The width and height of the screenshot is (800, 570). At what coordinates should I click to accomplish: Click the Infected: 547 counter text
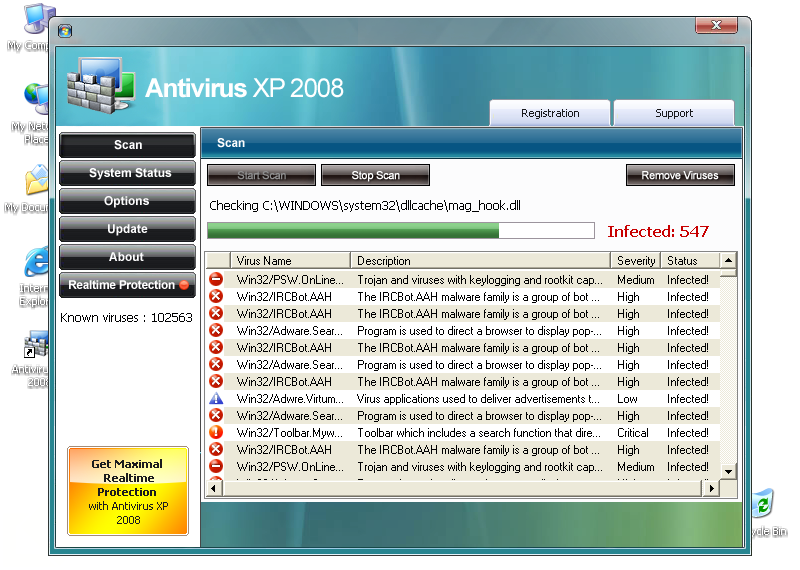[658, 232]
